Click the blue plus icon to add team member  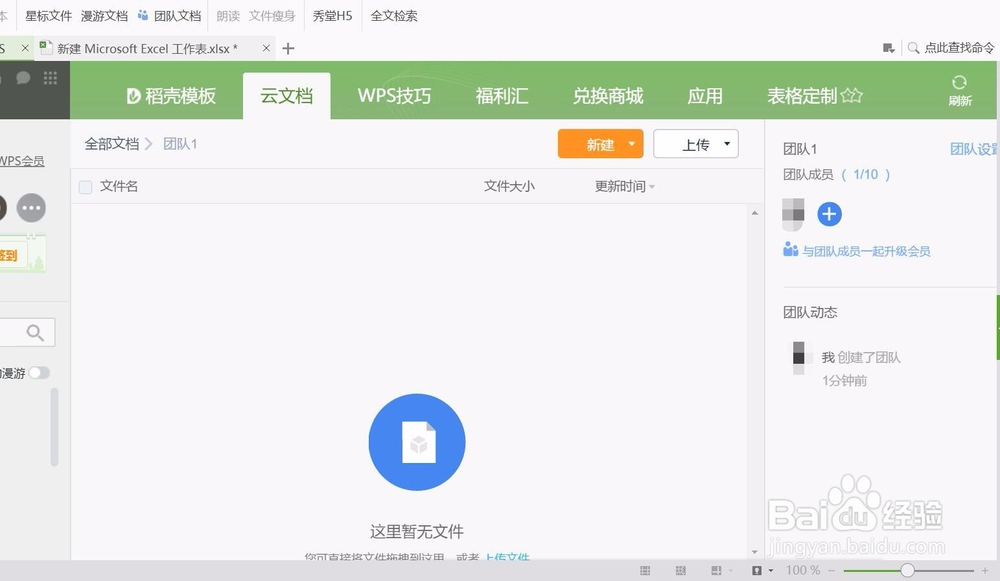[830, 214]
